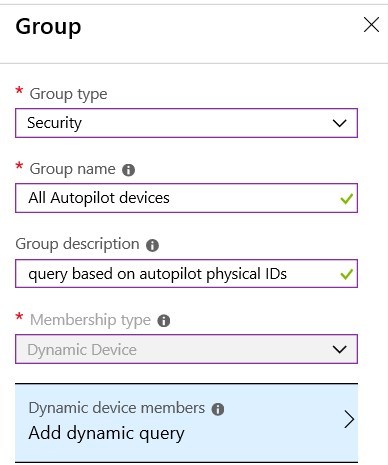Open the Group type dropdown showing Security
388x465 pixels.
186,123
